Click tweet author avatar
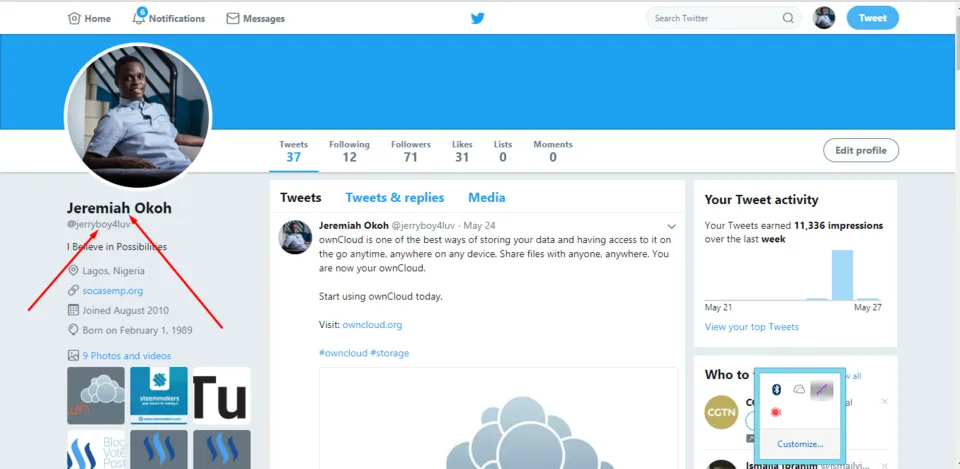The width and height of the screenshot is (960, 469). tap(296, 237)
